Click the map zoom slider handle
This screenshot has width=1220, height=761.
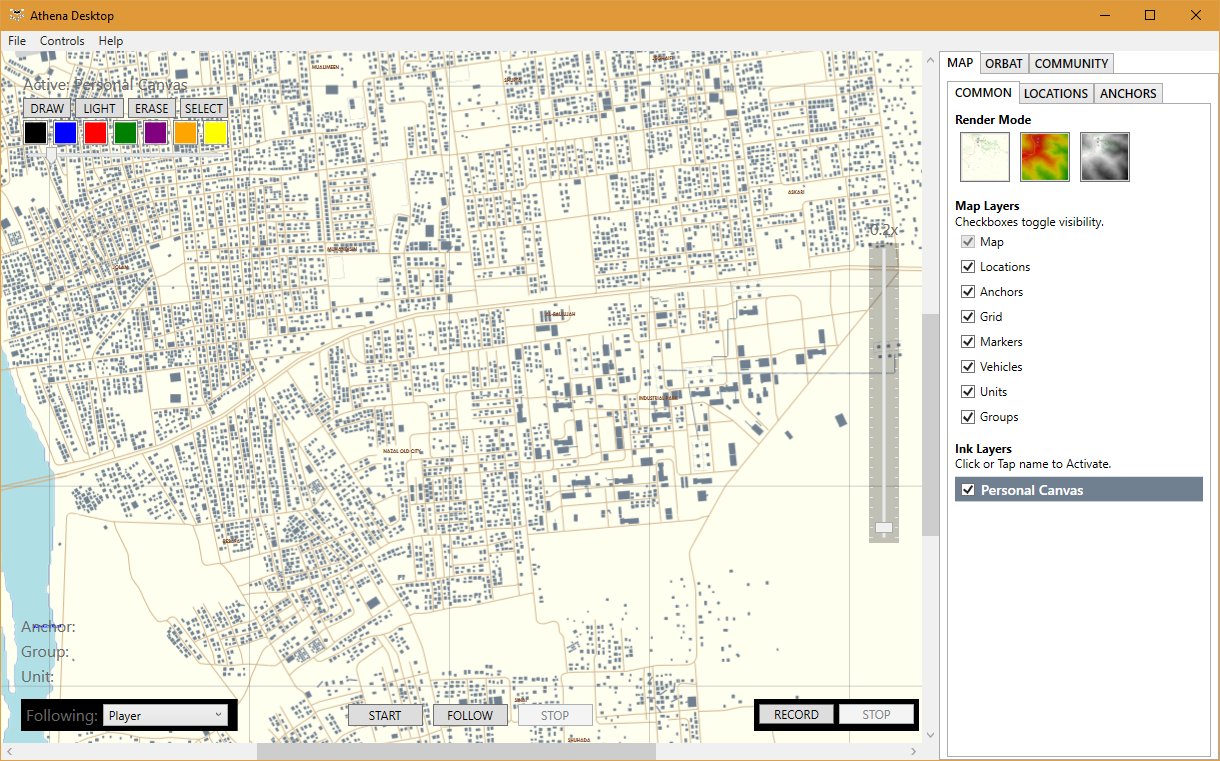point(884,527)
